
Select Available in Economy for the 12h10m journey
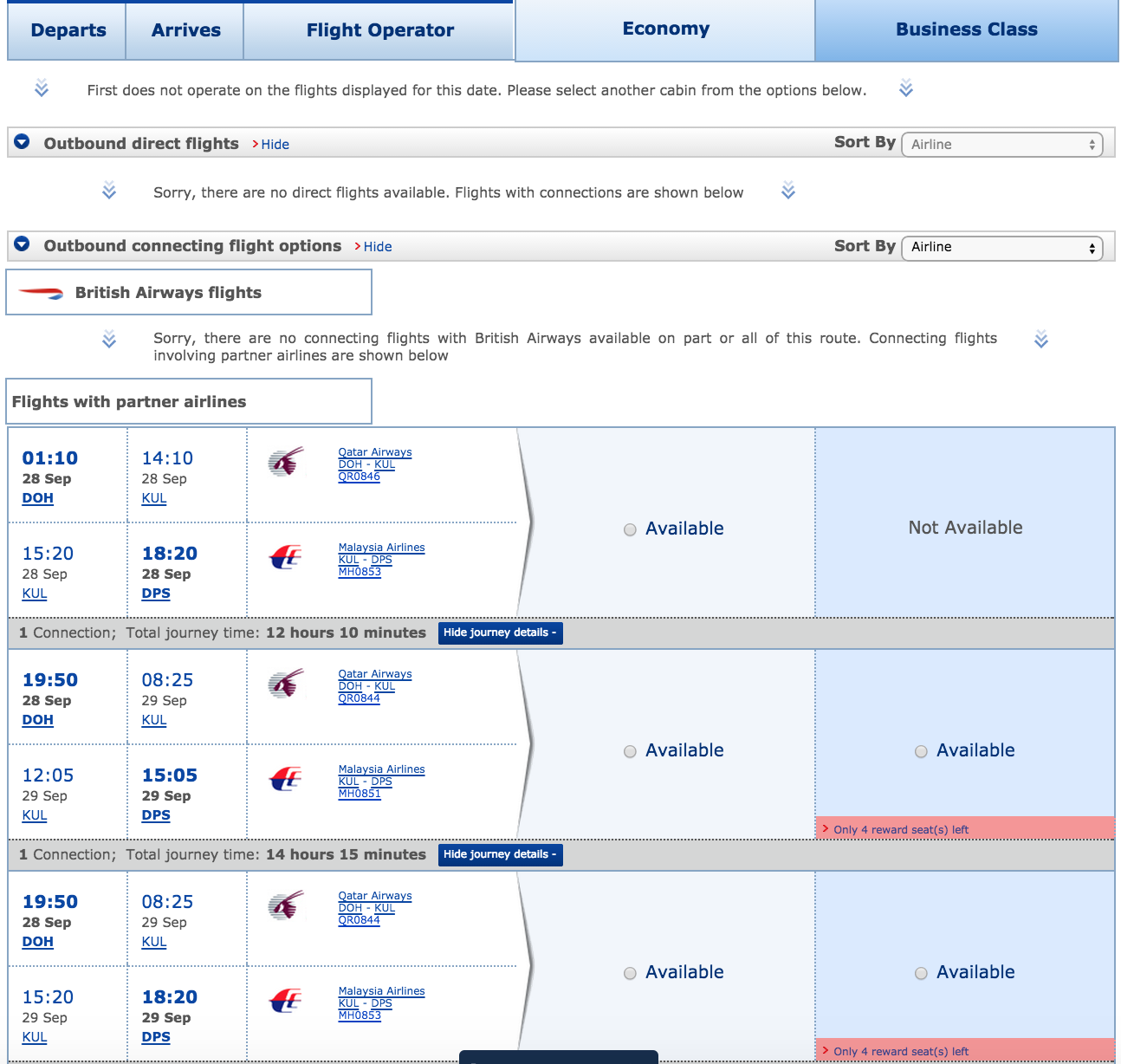630,529
